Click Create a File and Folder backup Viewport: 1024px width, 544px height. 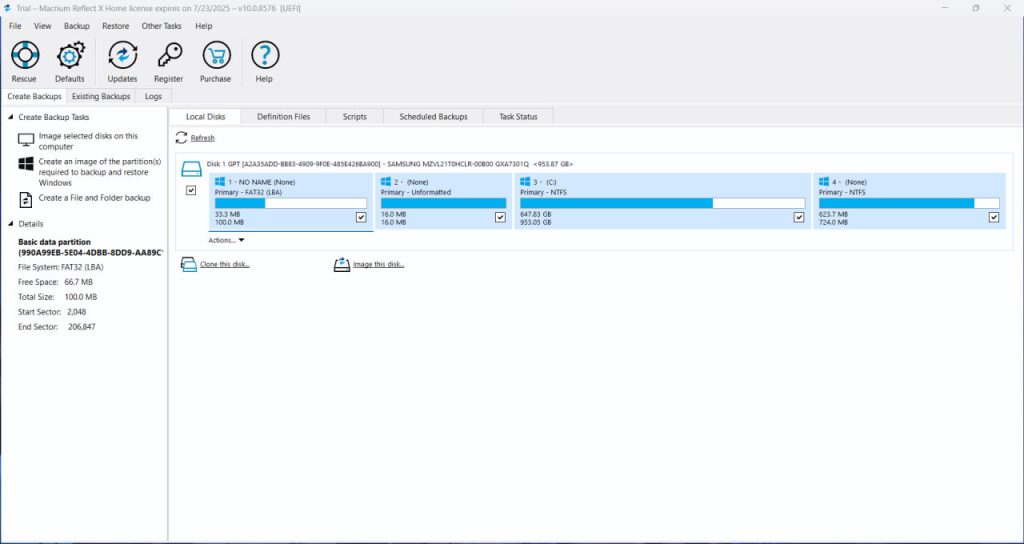95,198
